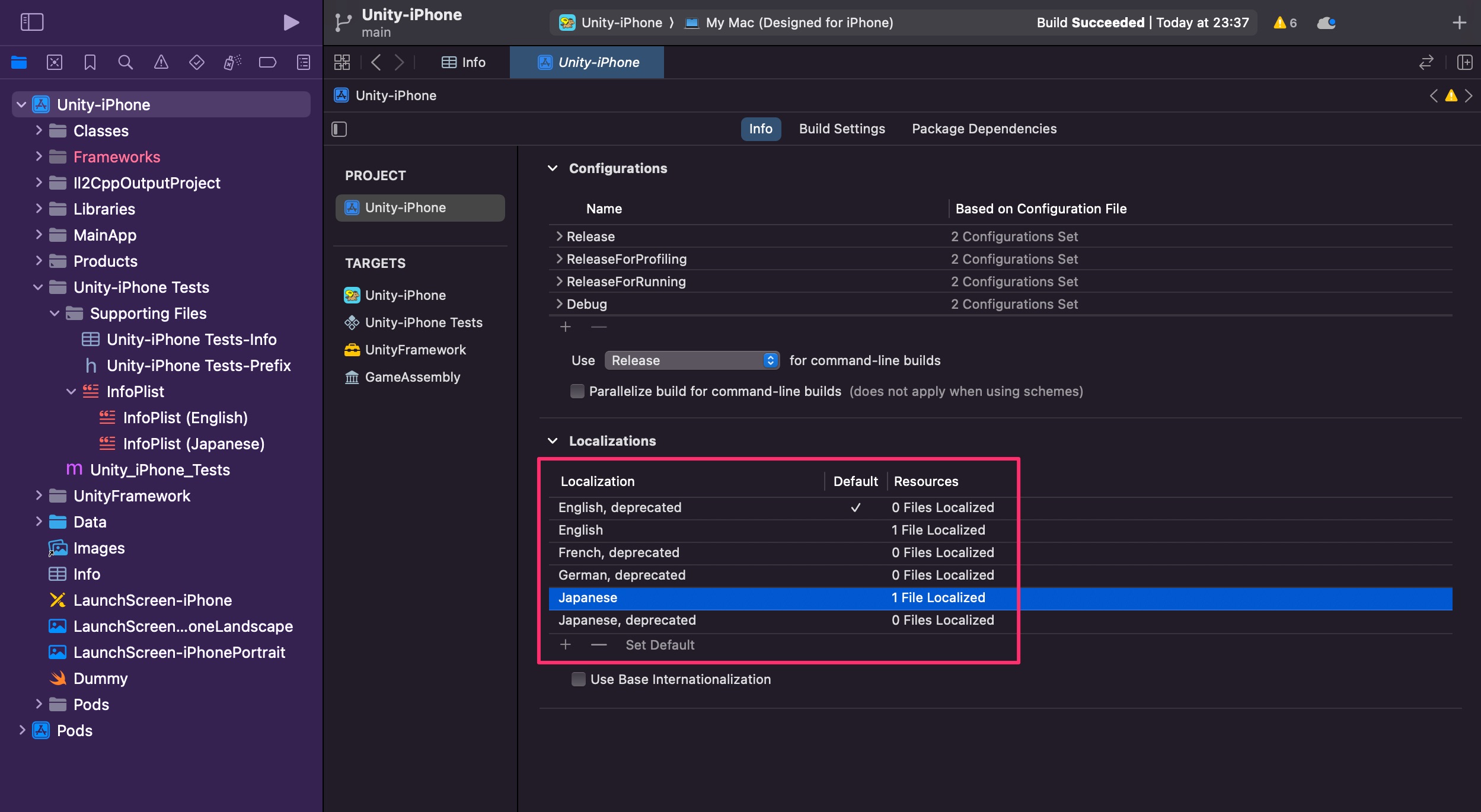Select the English, deprecated localization row

[1000, 507]
